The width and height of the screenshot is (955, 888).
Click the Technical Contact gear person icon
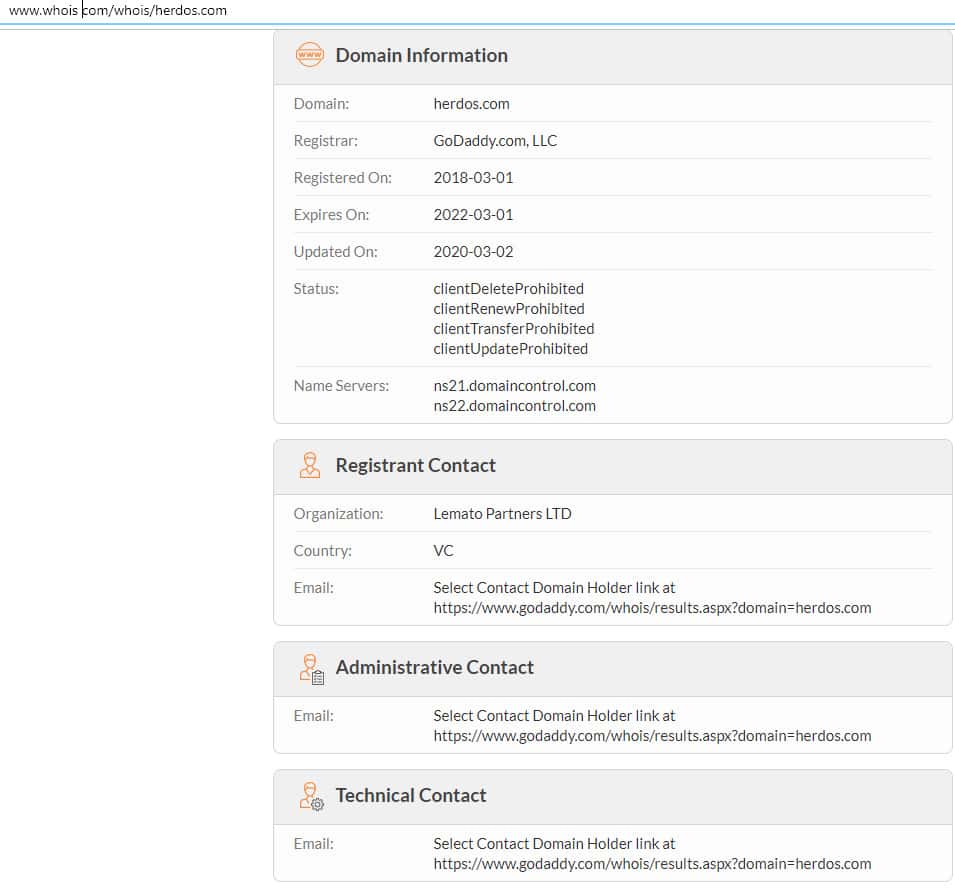(x=311, y=796)
